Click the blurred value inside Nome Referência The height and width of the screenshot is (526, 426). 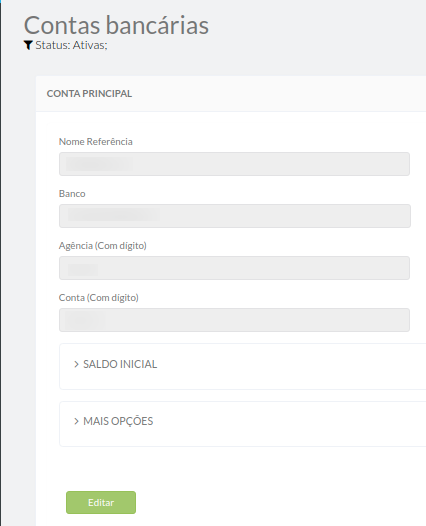point(99,164)
